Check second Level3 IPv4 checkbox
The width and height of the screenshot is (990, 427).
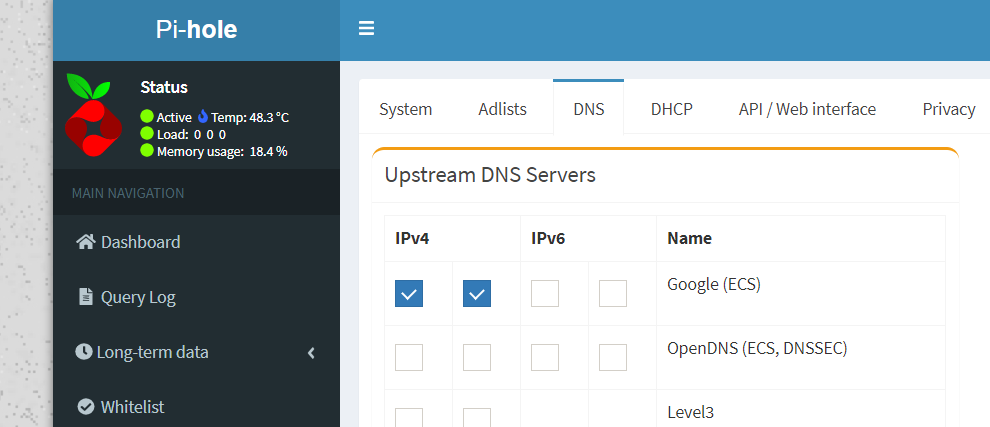(477, 418)
